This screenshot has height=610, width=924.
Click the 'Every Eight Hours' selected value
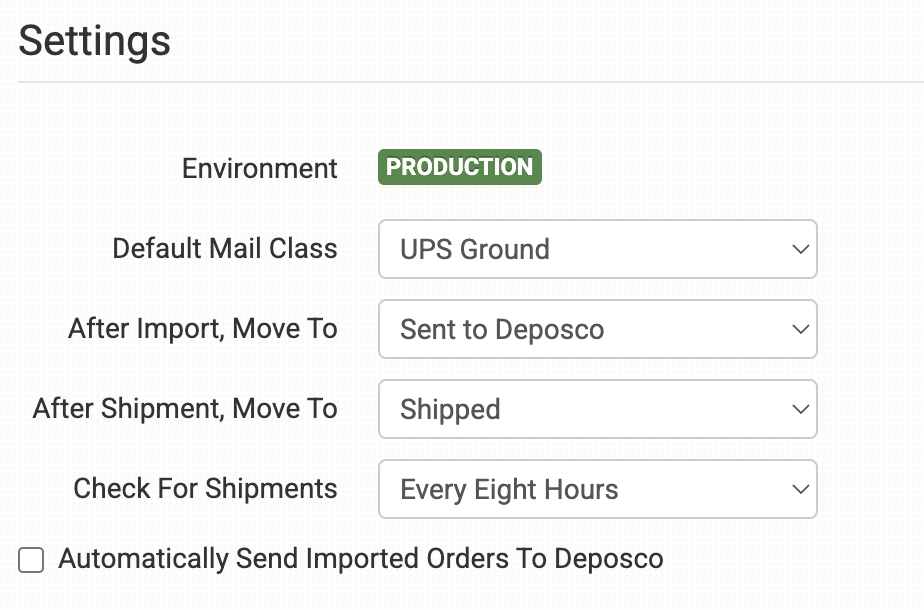[x=509, y=489]
